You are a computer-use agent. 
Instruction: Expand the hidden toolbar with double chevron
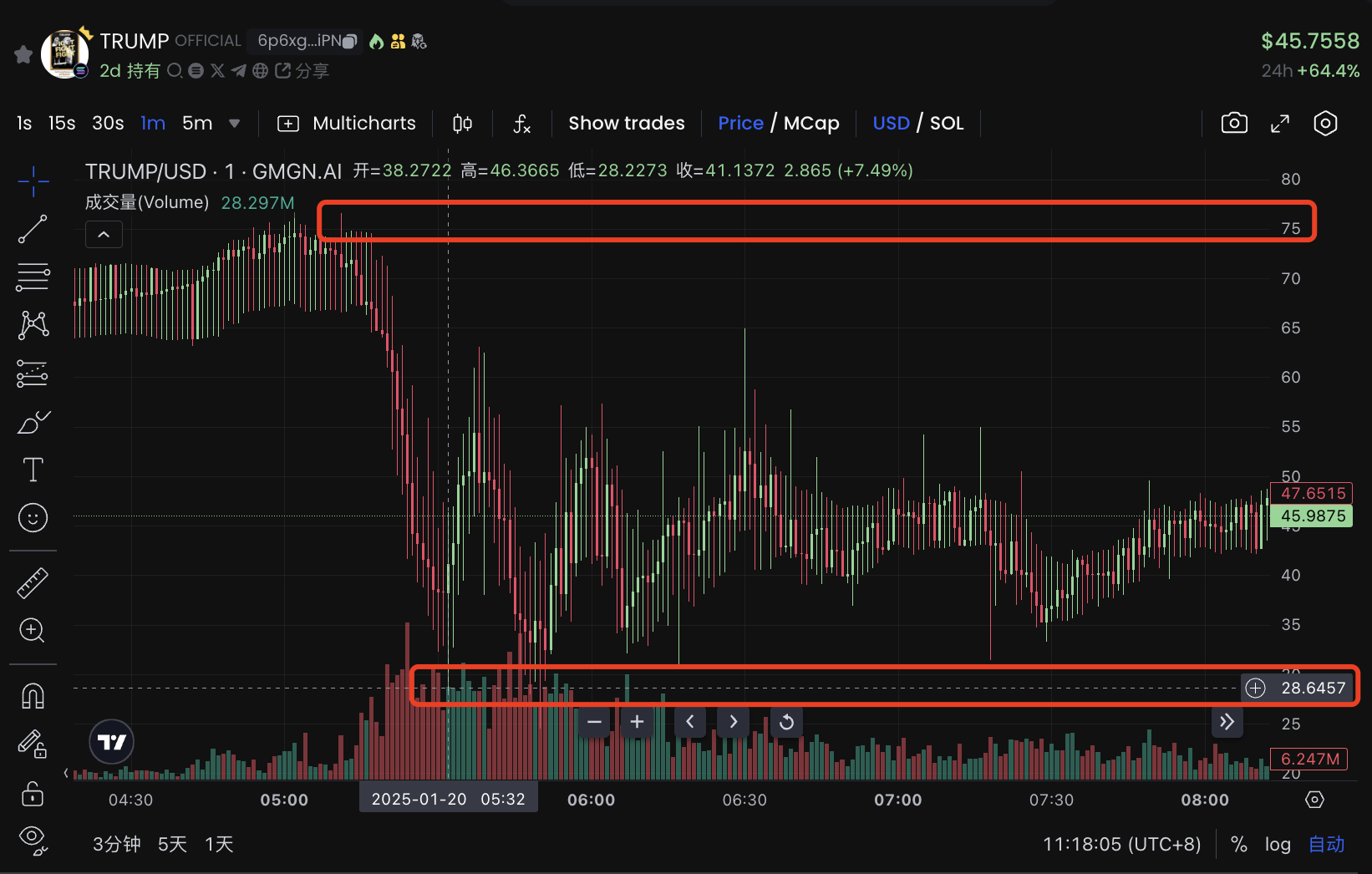tap(1227, 722)
